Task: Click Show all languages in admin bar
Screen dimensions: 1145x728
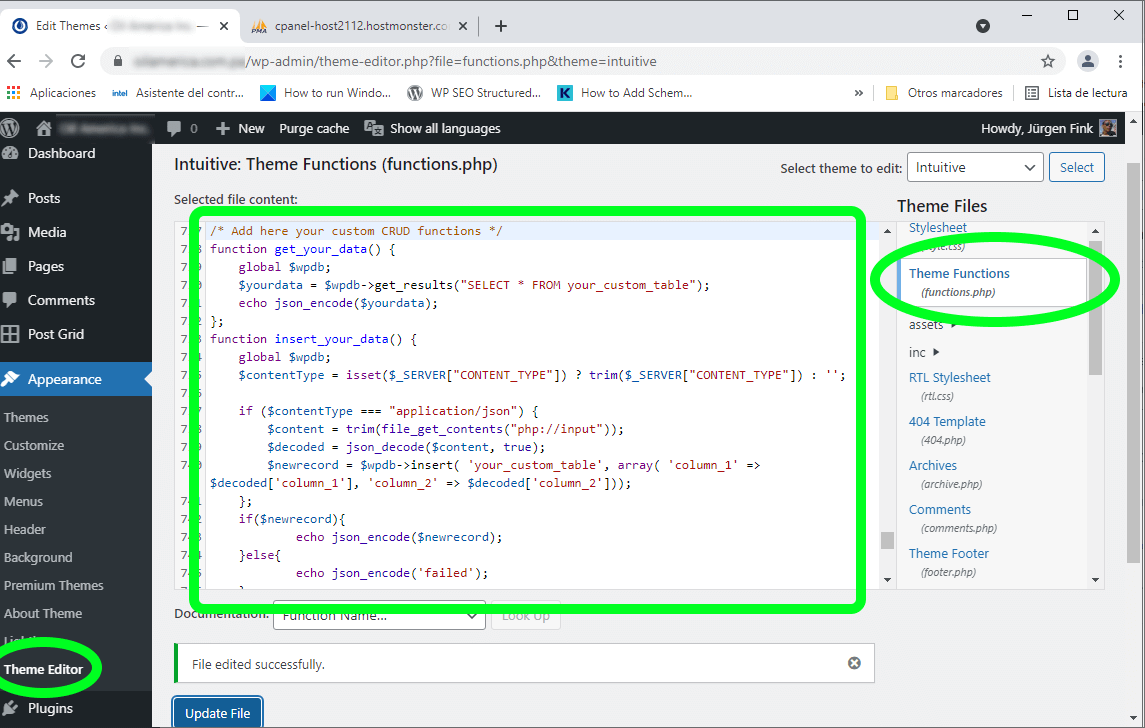Action: [x=432, y=129]
